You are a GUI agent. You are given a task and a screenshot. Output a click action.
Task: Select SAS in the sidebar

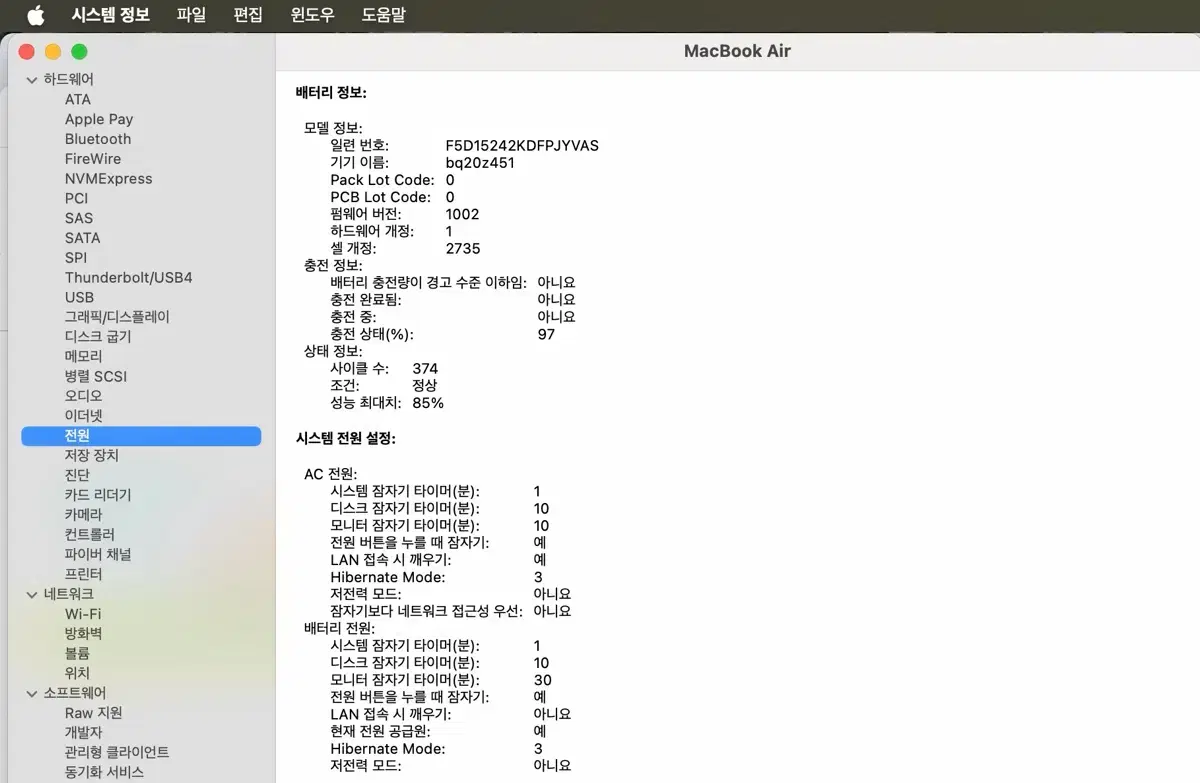click(x=79, y=218)
